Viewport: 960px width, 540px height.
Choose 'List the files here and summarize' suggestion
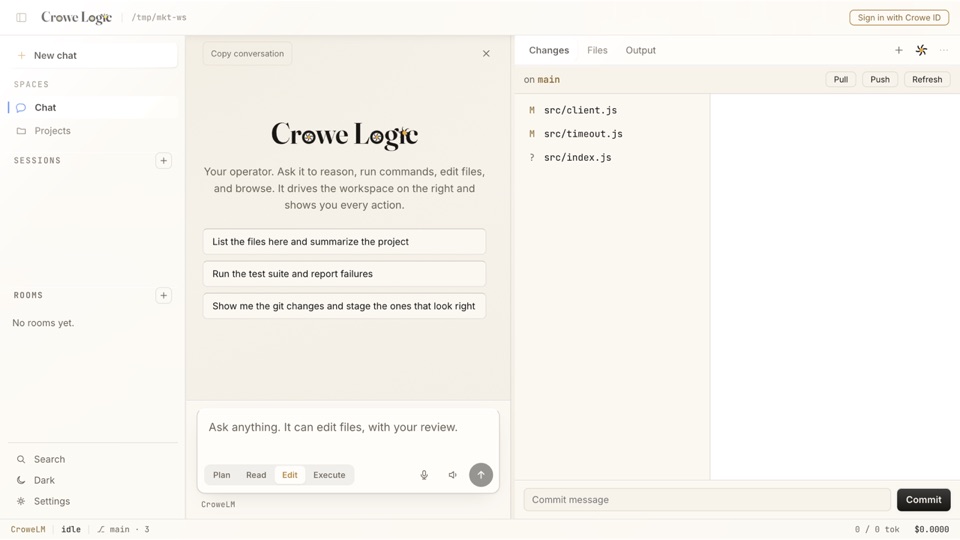pyautogui.click(x=344, y=241)
